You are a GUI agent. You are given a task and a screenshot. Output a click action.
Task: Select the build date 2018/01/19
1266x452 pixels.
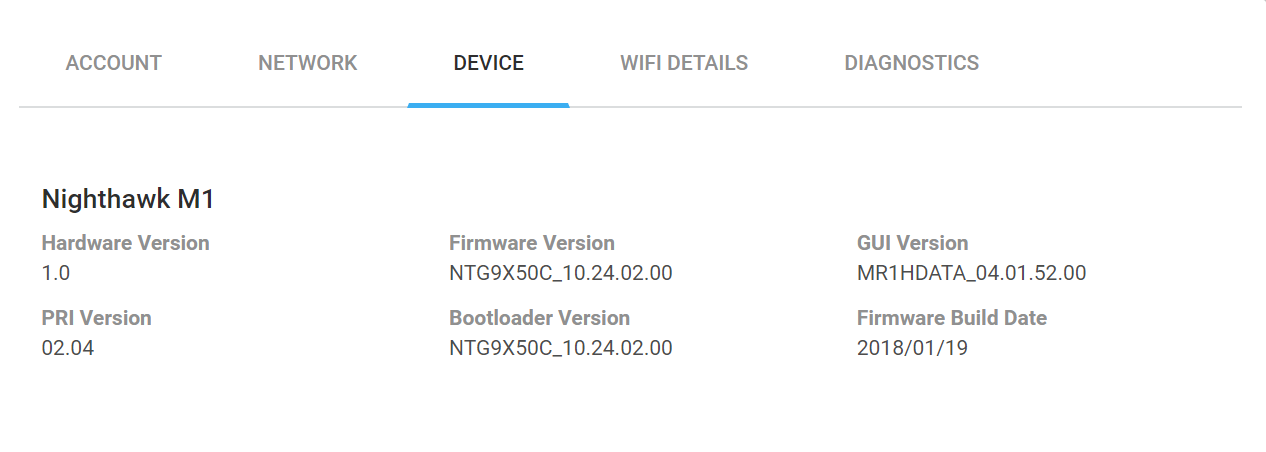912,348
